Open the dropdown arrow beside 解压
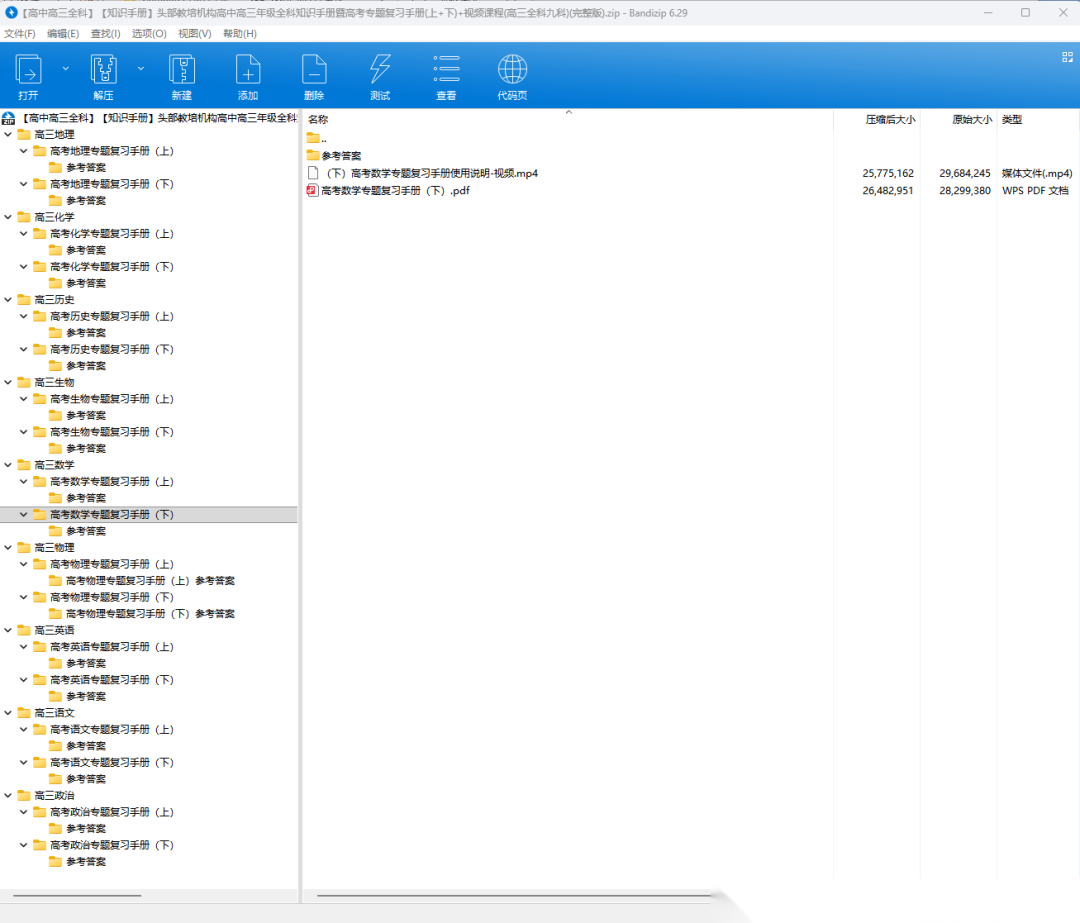1080x923 pixels. click(141, 68)
